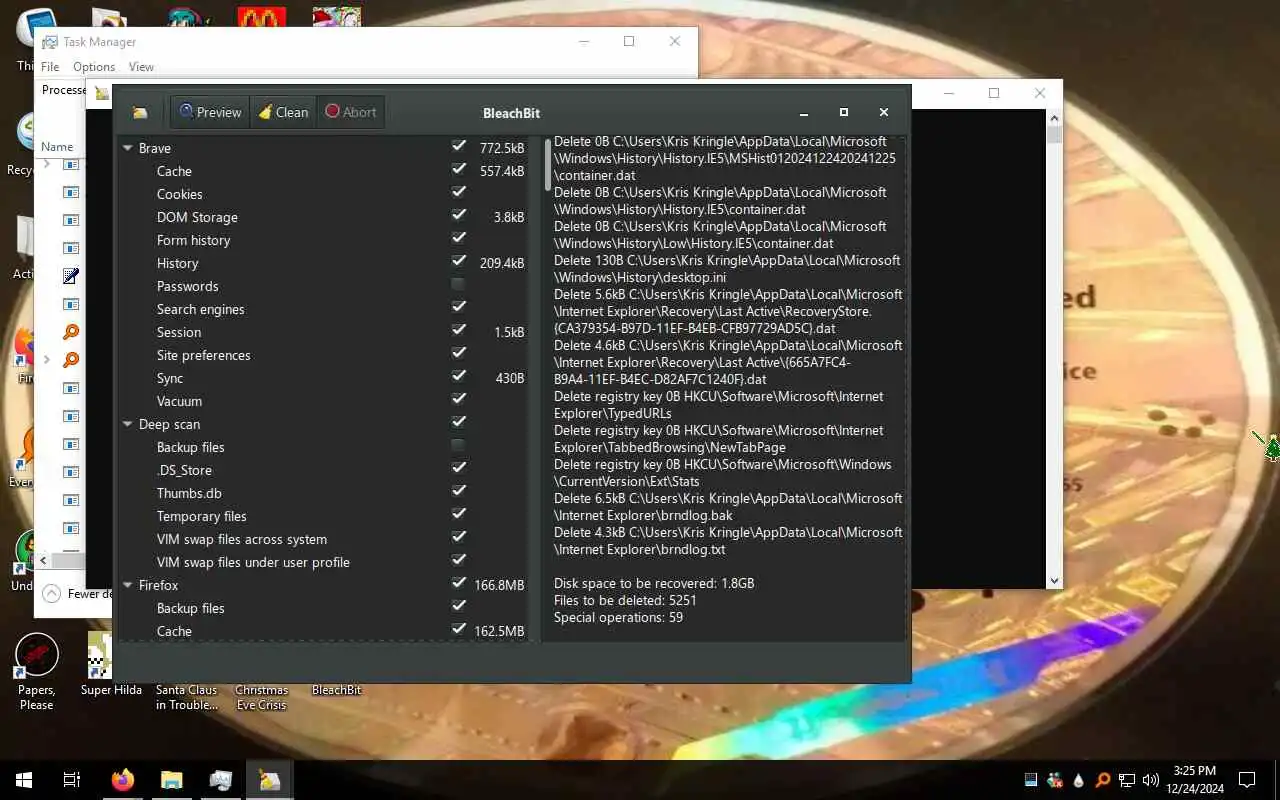
Task: Open the volume speaker tray icon
Action: (x=1150, y=780)
